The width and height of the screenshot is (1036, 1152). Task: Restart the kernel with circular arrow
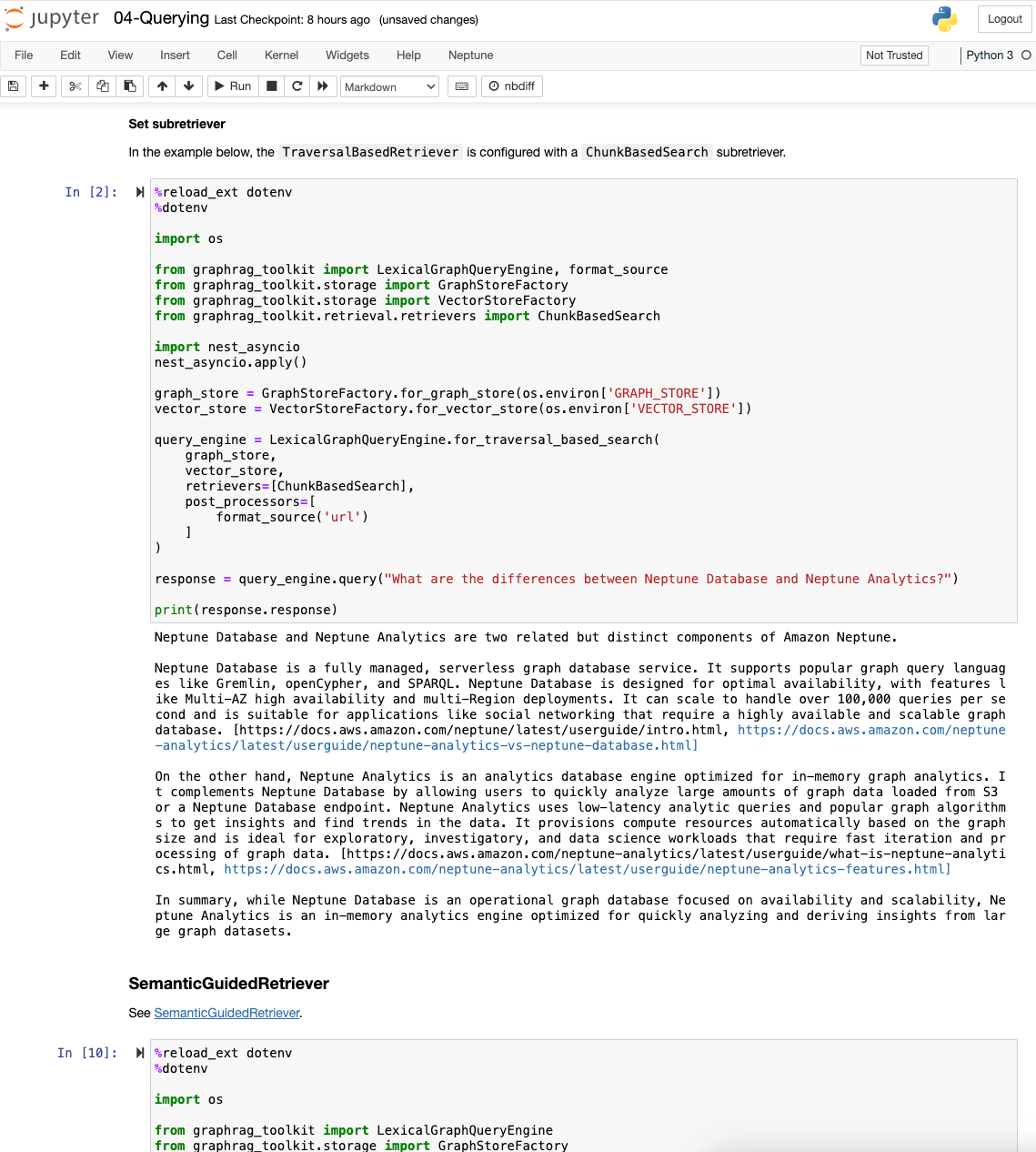click(x=297, y=86)
